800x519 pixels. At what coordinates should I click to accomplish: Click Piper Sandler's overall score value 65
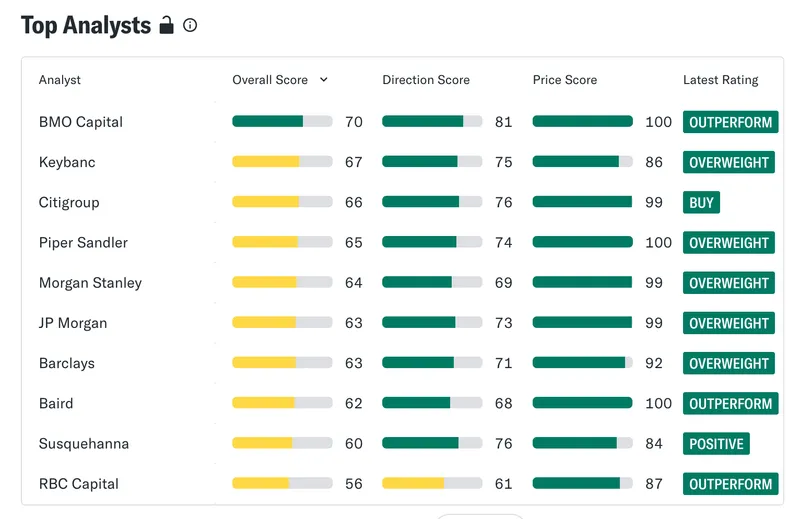pos(354,242)
